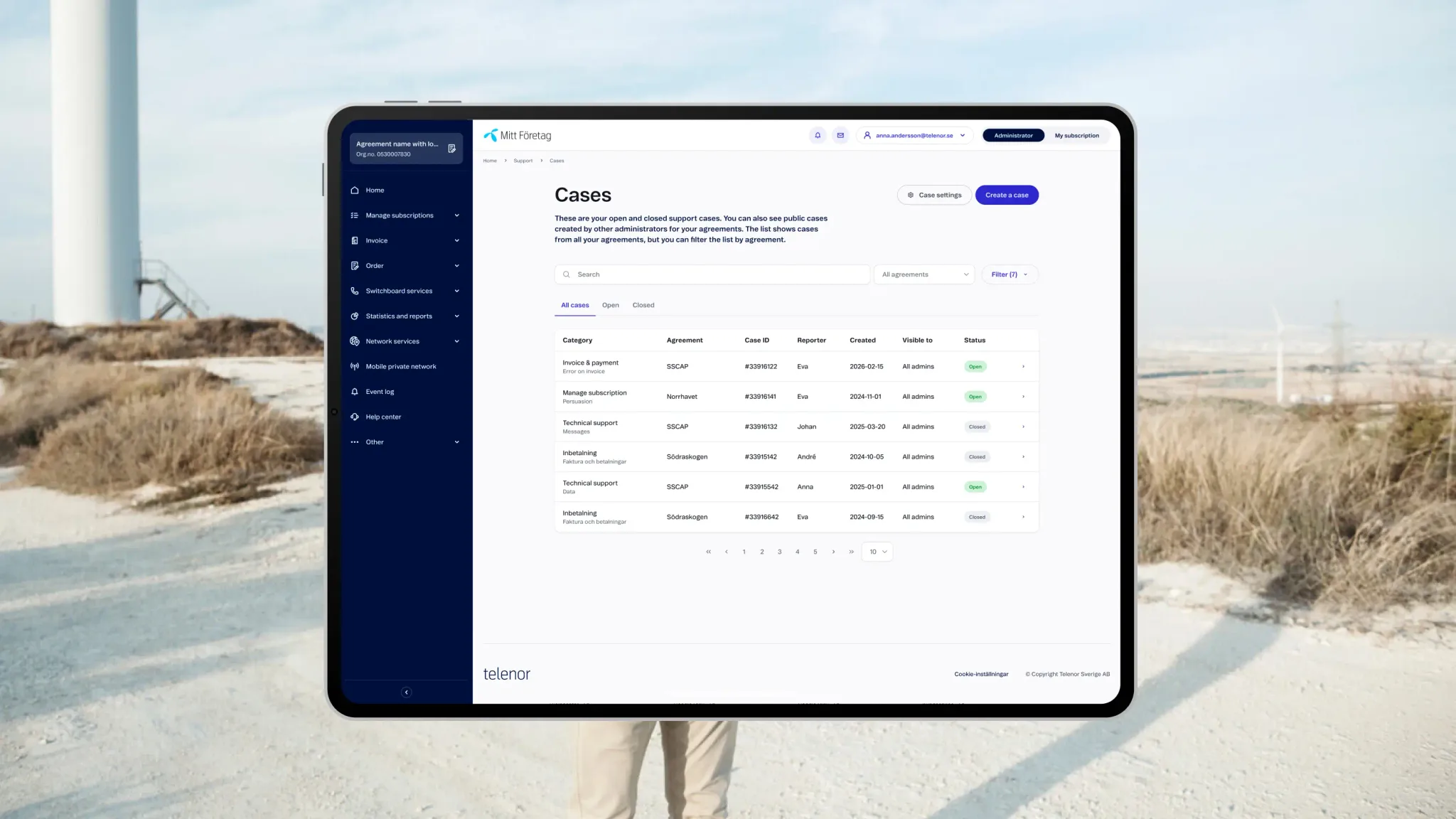Click the Telenor Mitt Företag logo
This screenshot has height=819, width=1456.
click(518, 135)
